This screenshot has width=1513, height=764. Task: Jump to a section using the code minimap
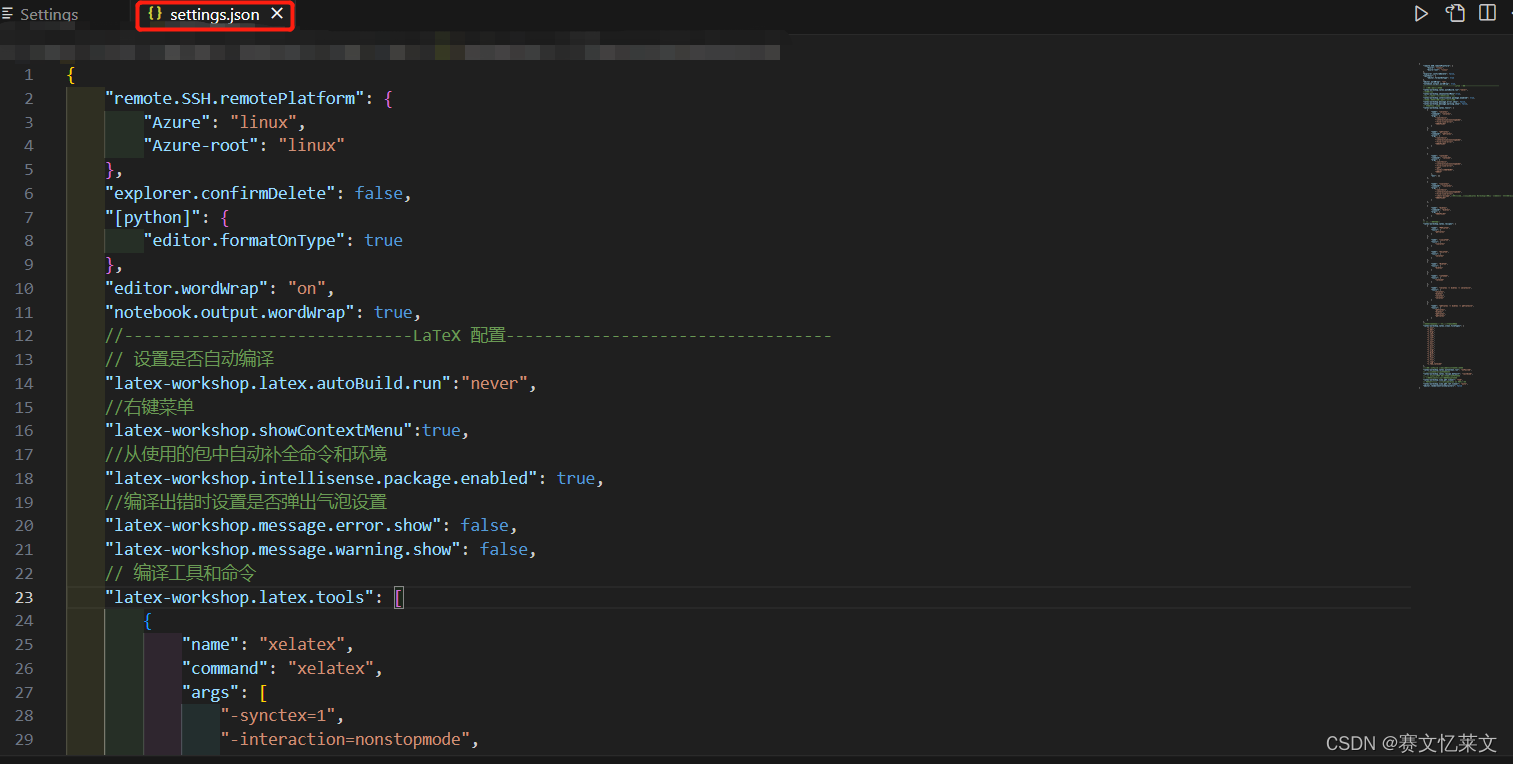point(1465,225)
